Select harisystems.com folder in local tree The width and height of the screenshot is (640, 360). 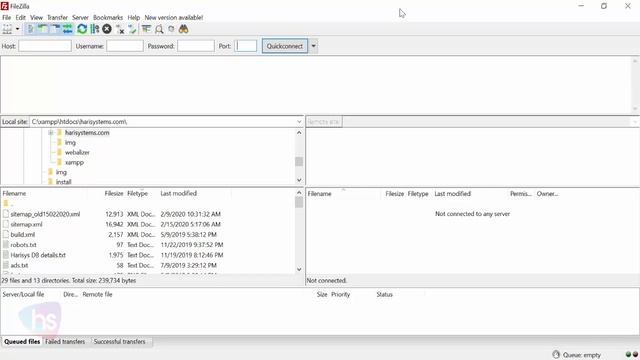point(87,133)
